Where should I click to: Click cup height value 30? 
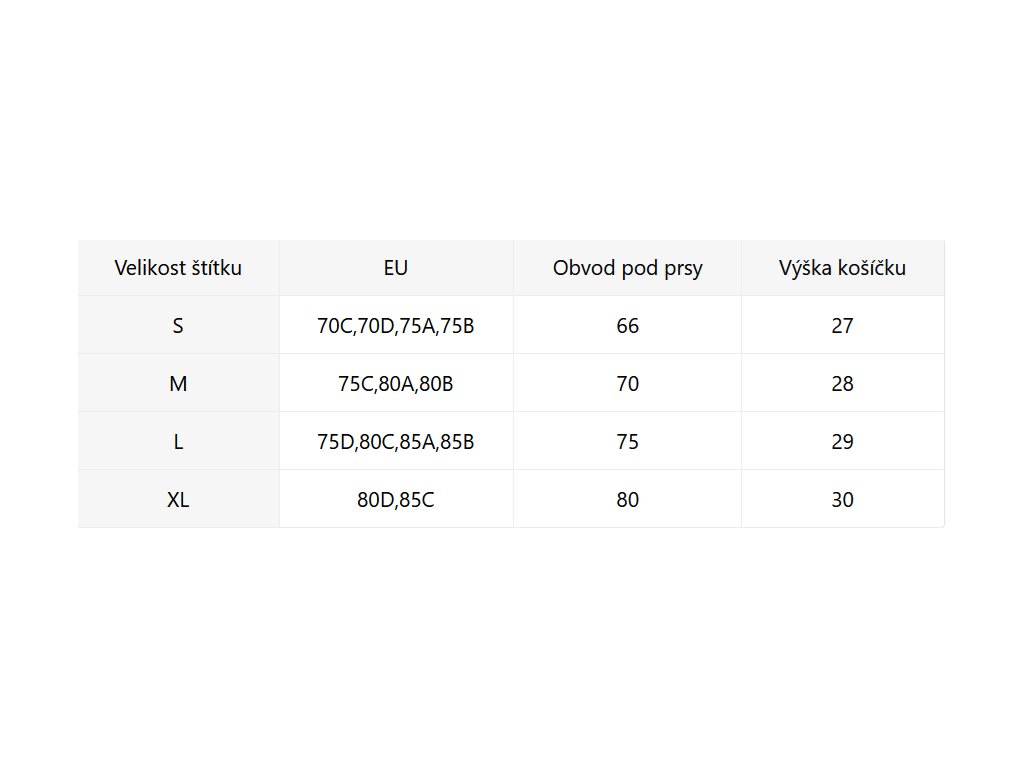point(842,500)
